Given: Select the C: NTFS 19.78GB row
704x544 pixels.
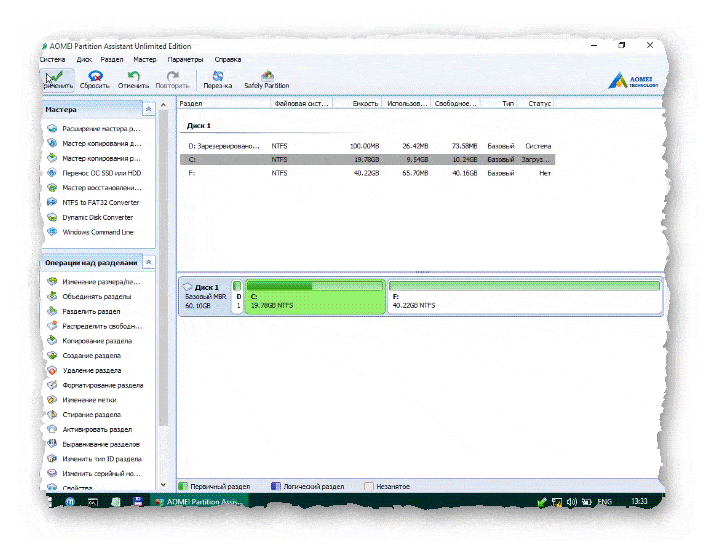Looking at the screenshot, I should (367, 159).
